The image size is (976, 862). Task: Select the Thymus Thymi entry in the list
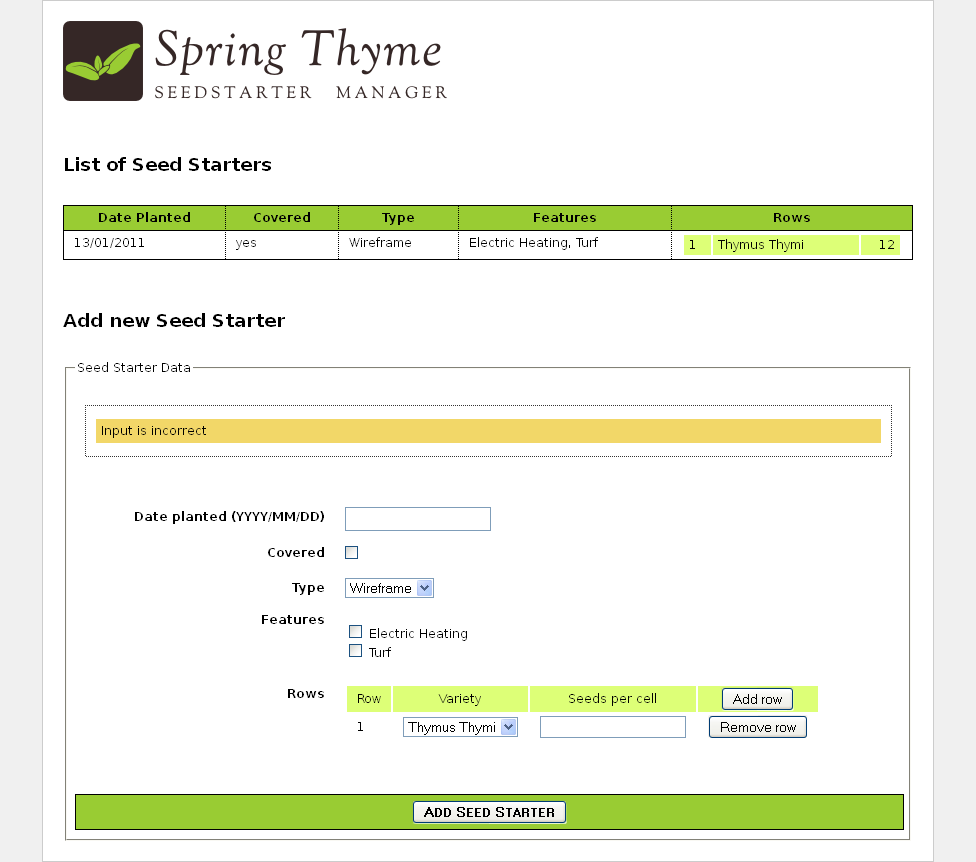(784, 244)
